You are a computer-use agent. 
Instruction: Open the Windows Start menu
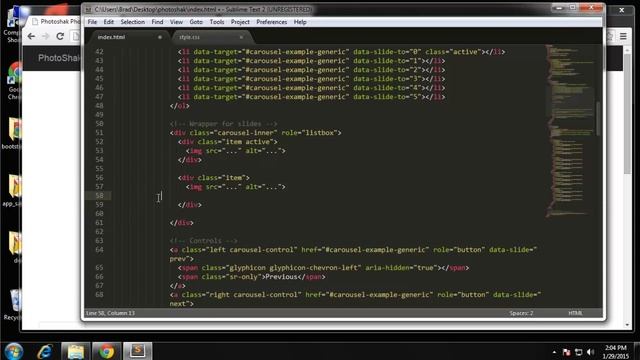coord(14,351)
